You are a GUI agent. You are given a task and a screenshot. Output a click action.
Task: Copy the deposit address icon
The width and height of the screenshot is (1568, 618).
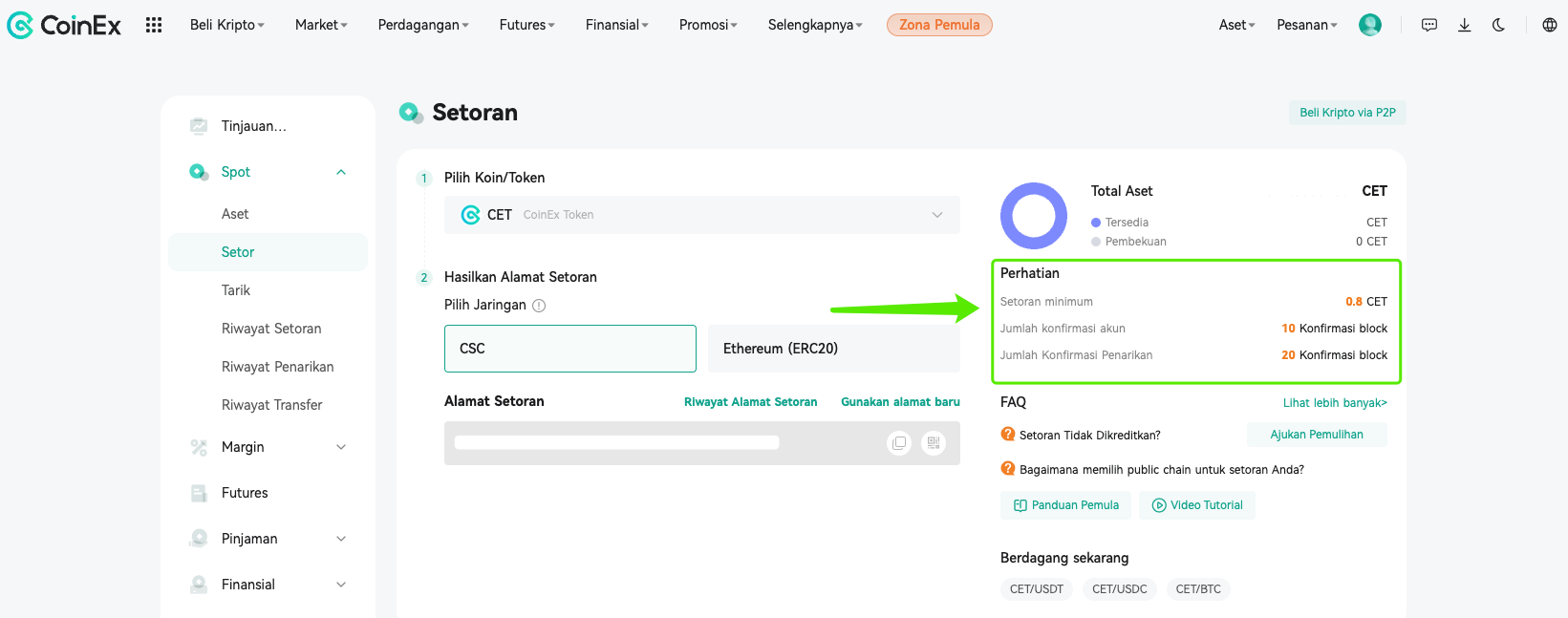pyautogui.click(x=899, y=443)
